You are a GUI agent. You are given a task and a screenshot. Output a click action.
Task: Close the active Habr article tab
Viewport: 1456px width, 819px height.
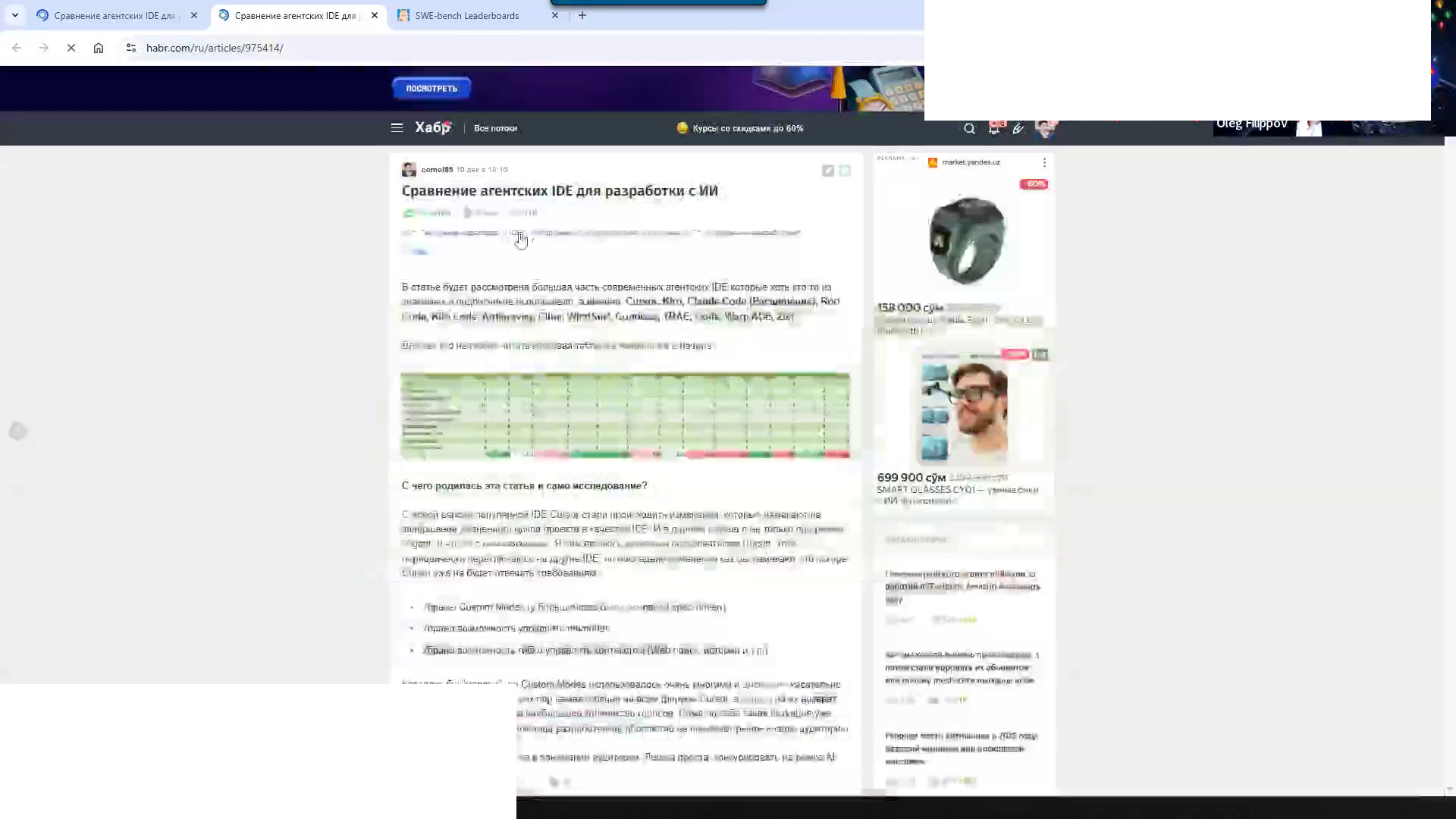tap(375, 15)
